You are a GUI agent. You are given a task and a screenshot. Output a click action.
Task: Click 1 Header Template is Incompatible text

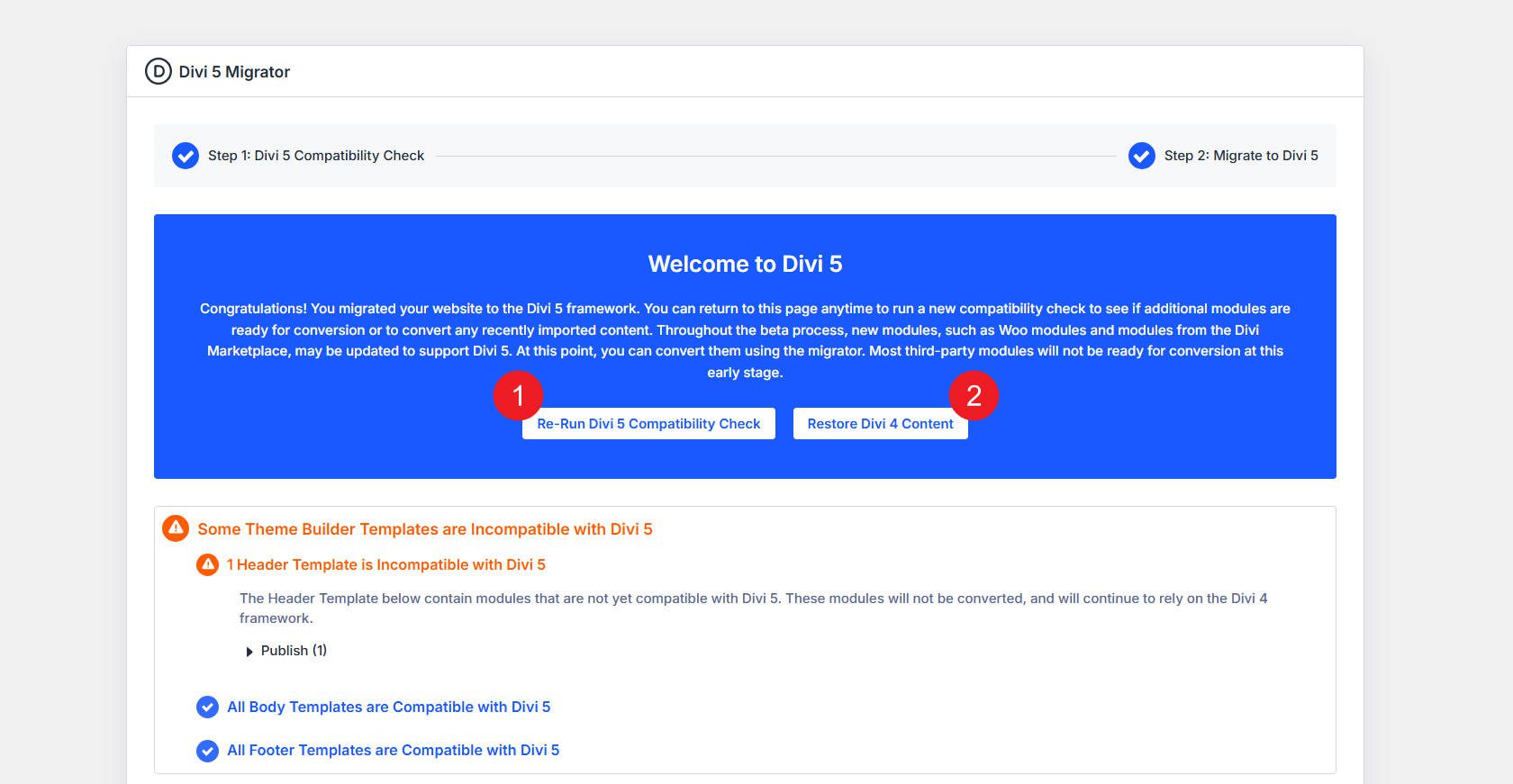(386, 564)
